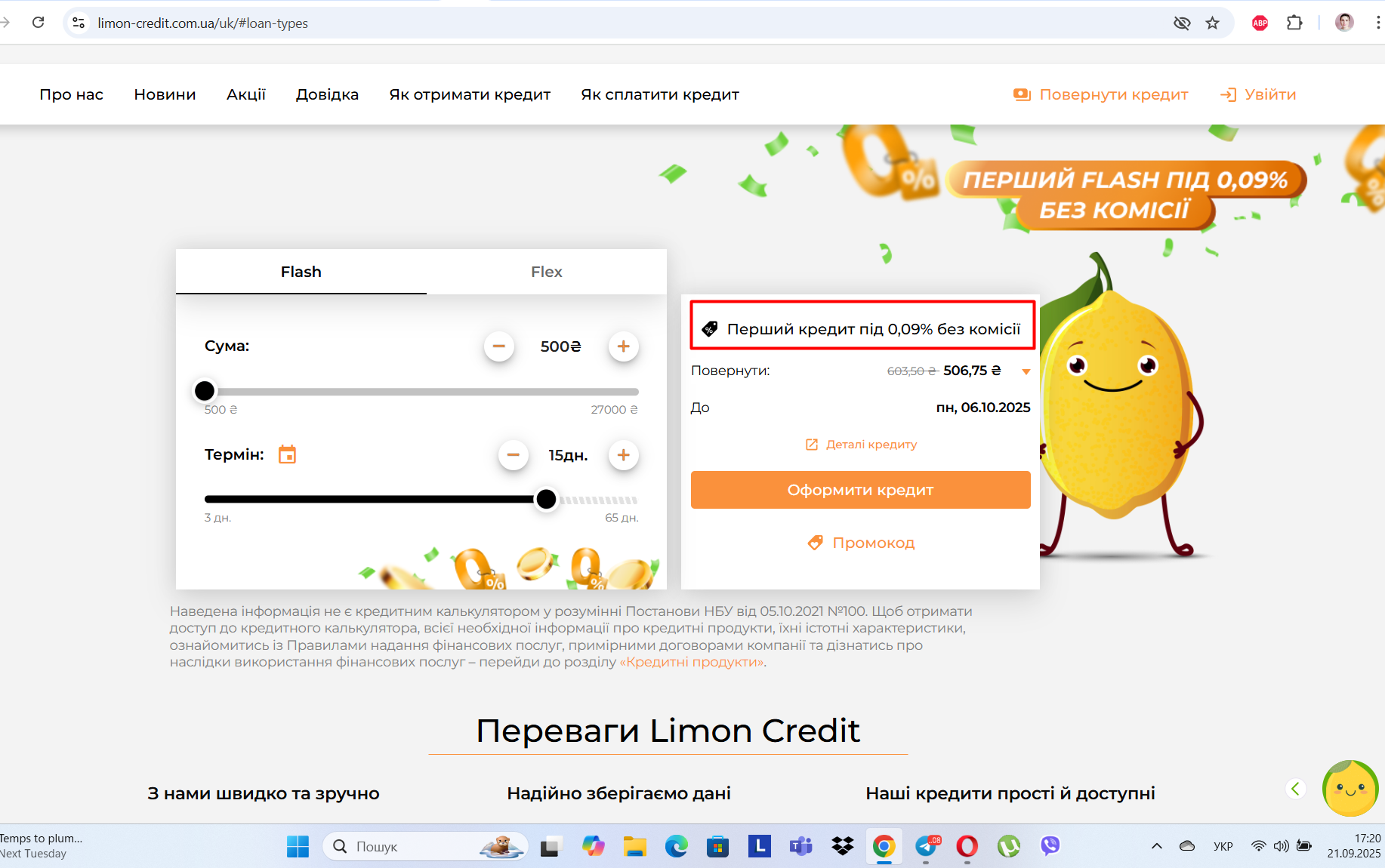Click the crossed-out eye icon in the address bar

(x=1182, y=23)
